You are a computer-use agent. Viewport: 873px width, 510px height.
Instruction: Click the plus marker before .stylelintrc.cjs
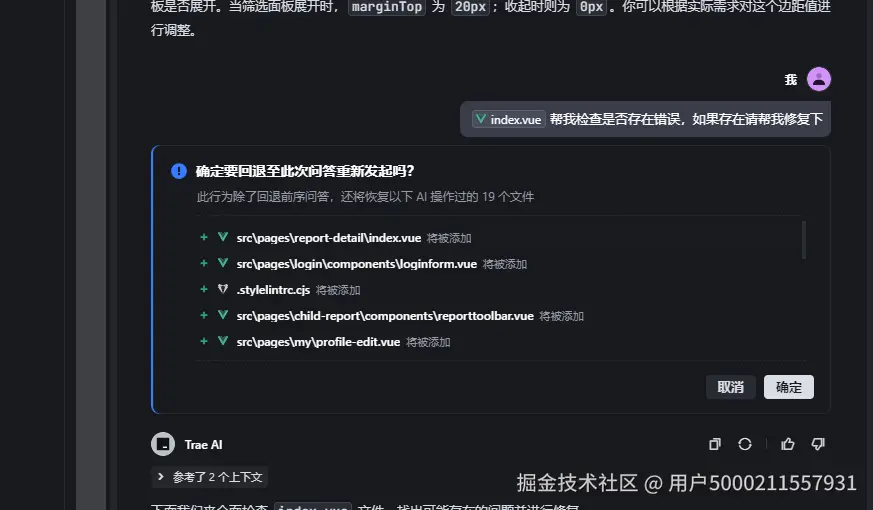204,289
